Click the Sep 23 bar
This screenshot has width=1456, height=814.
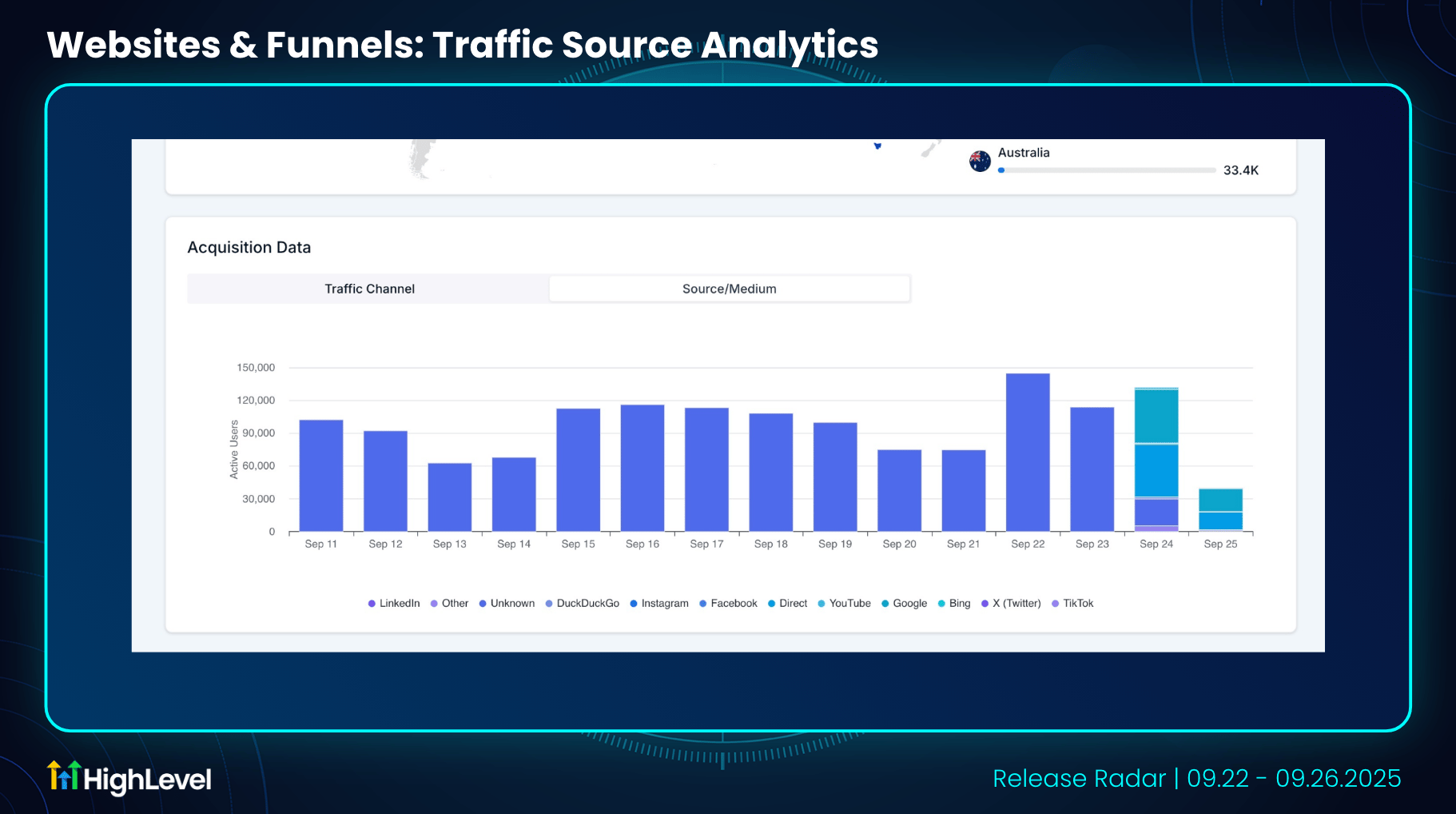[1092, 469]
